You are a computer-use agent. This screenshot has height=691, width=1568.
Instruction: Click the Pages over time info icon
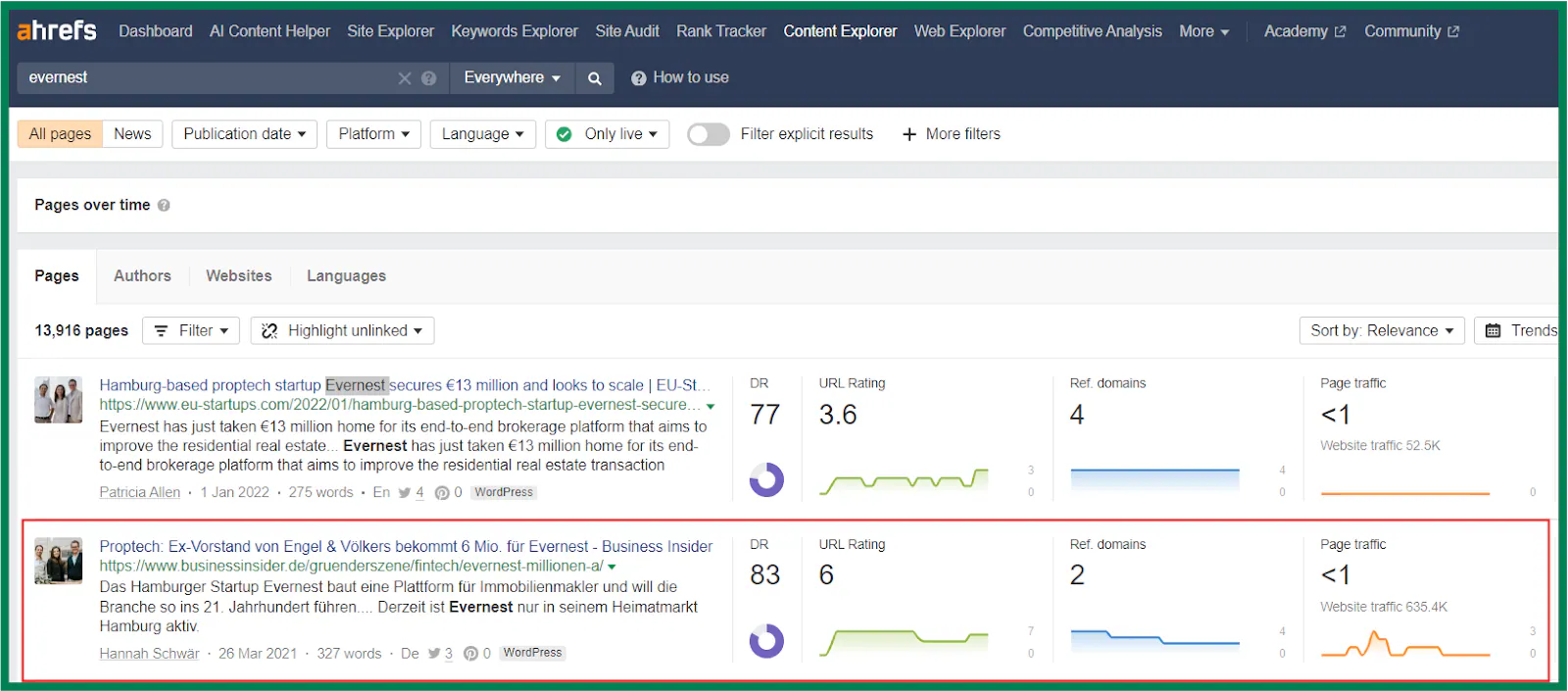coord(164,206)
